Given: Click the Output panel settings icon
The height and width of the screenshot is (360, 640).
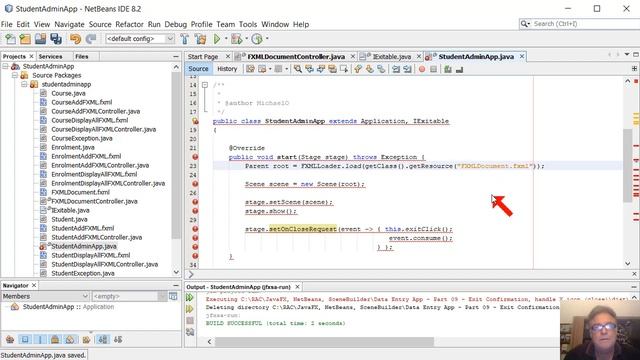Looking at the screenshot, I should (190, 332).
